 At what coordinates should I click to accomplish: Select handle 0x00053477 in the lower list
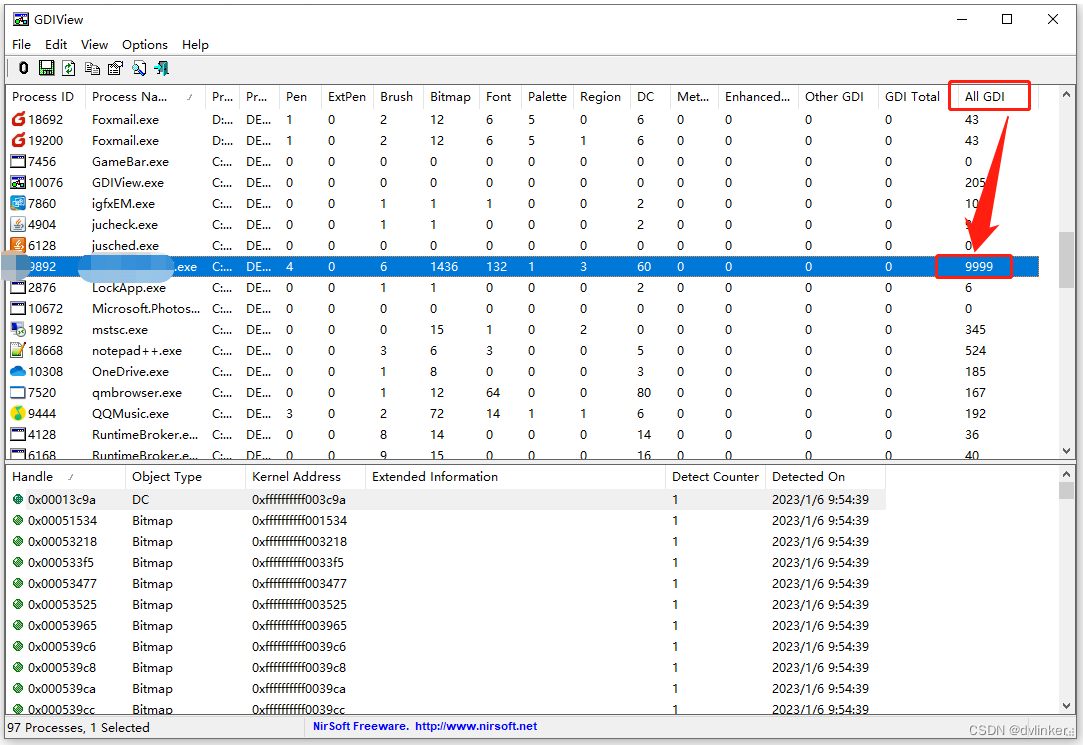pyautogui.click(x=62, y=583)
